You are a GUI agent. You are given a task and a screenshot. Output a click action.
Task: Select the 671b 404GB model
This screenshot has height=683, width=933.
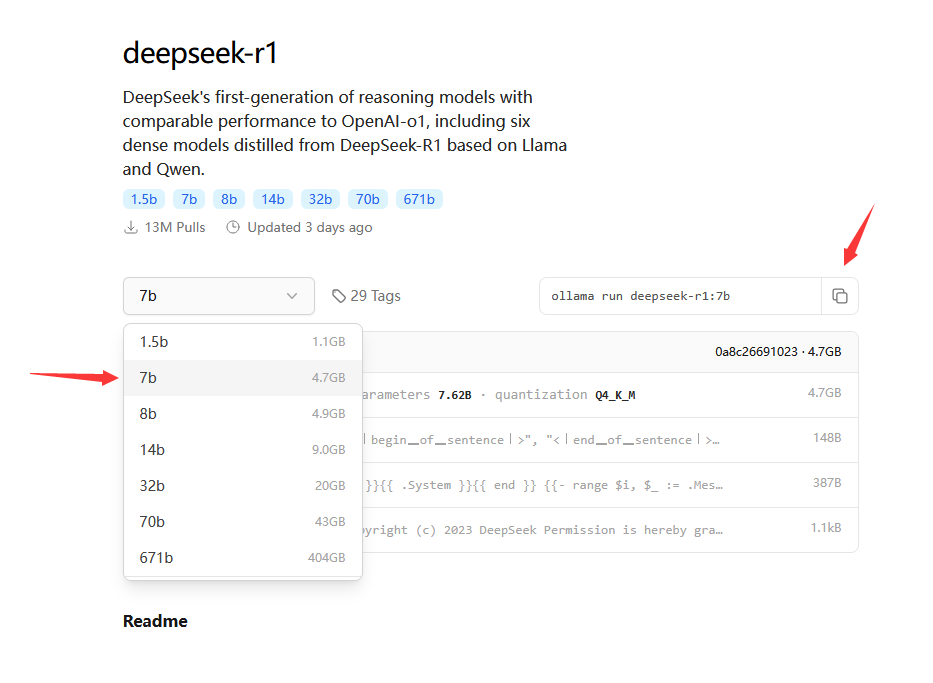(242, 558)
